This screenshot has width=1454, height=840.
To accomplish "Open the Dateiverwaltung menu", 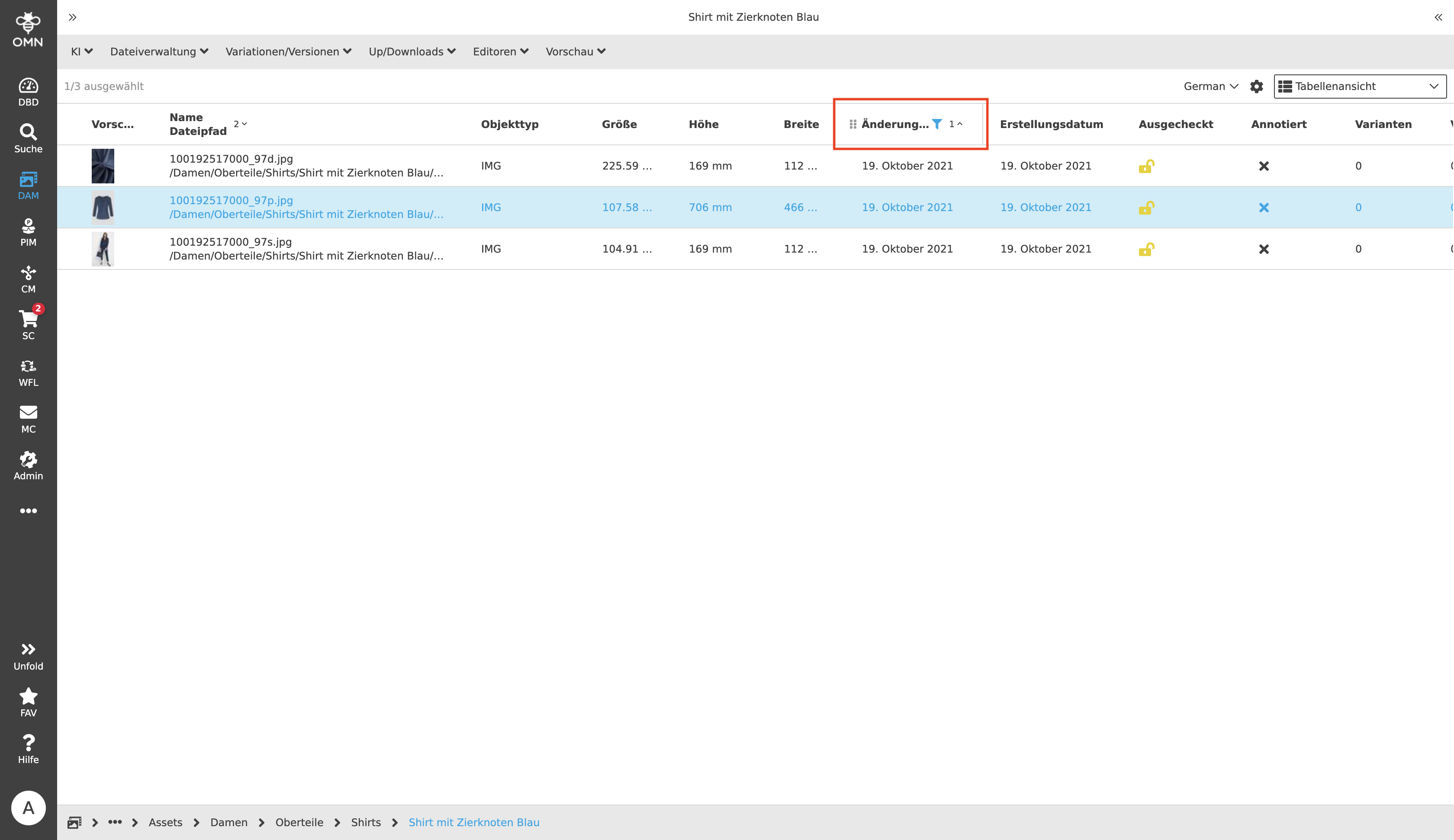I will click(159, 52).
